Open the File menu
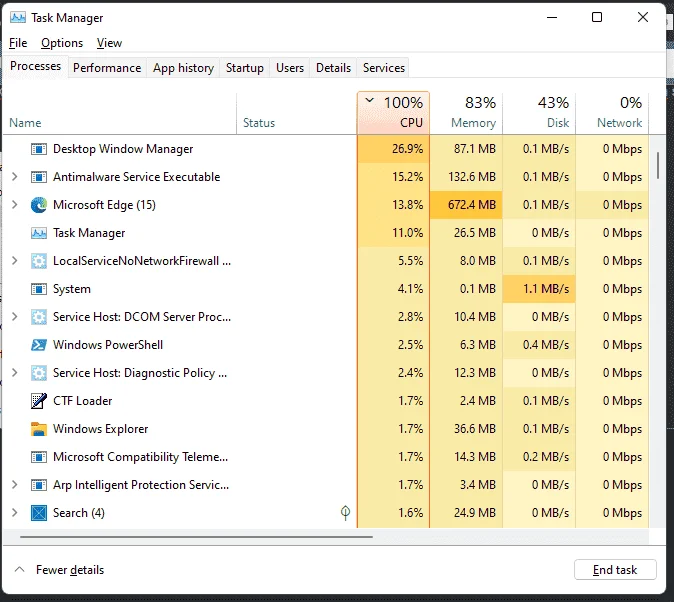This screenshot has height=602, width=674. point(18,43)
